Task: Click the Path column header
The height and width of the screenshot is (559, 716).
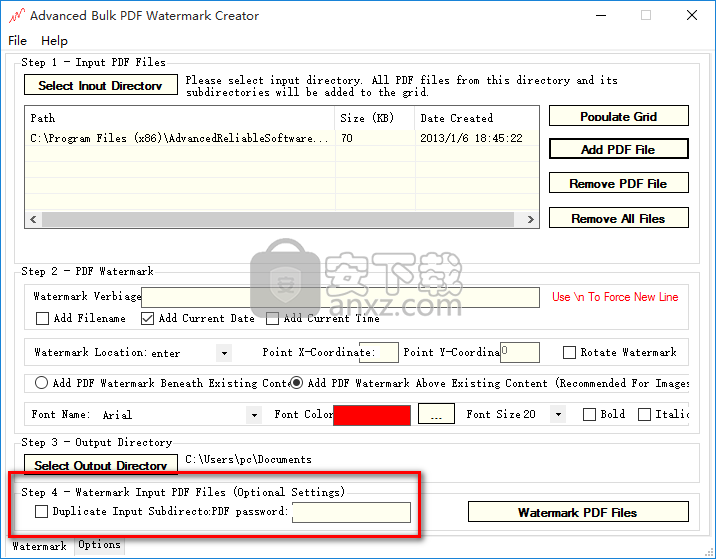Action: [180, 118]
